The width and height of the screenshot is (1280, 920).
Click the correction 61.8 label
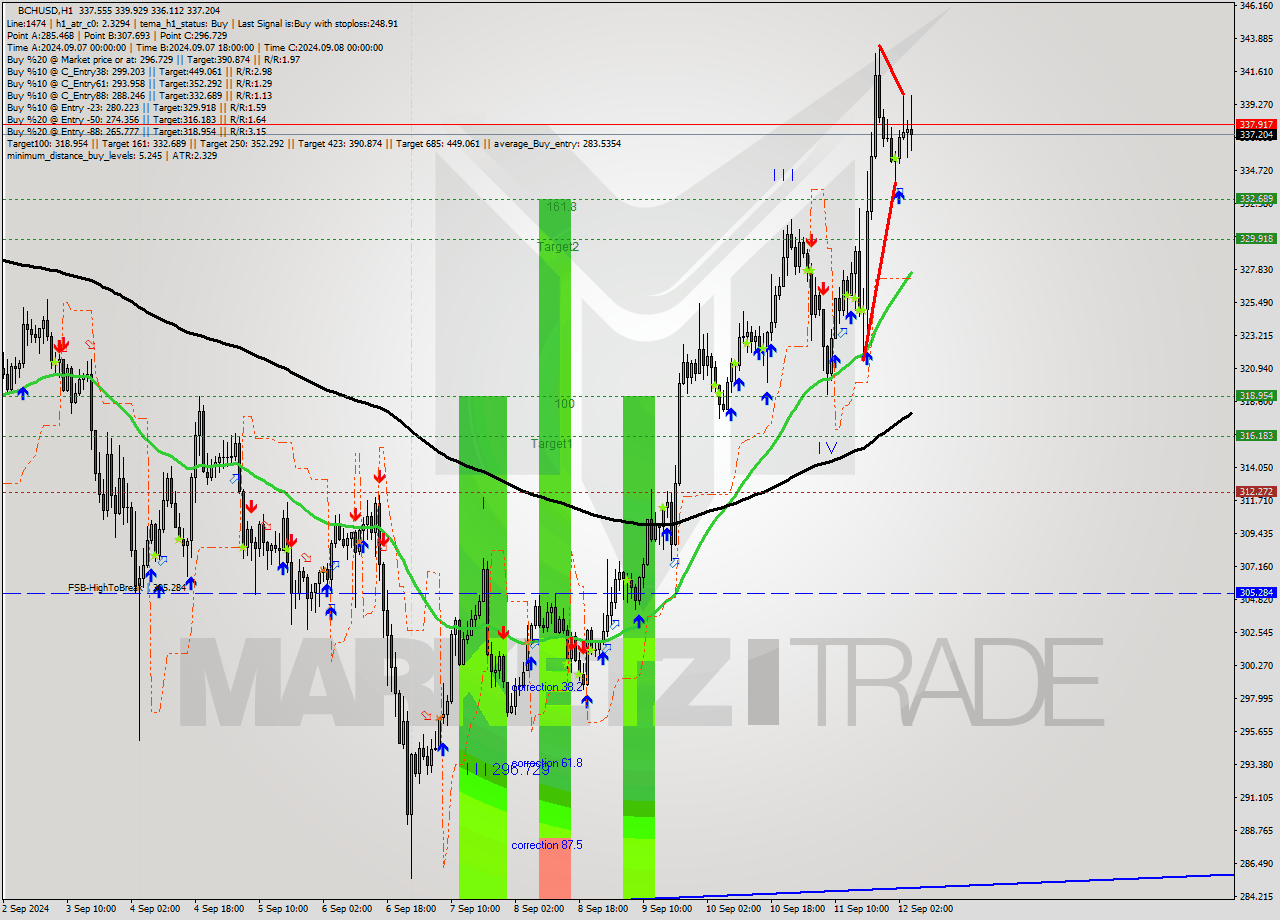[x=547, y=762]
